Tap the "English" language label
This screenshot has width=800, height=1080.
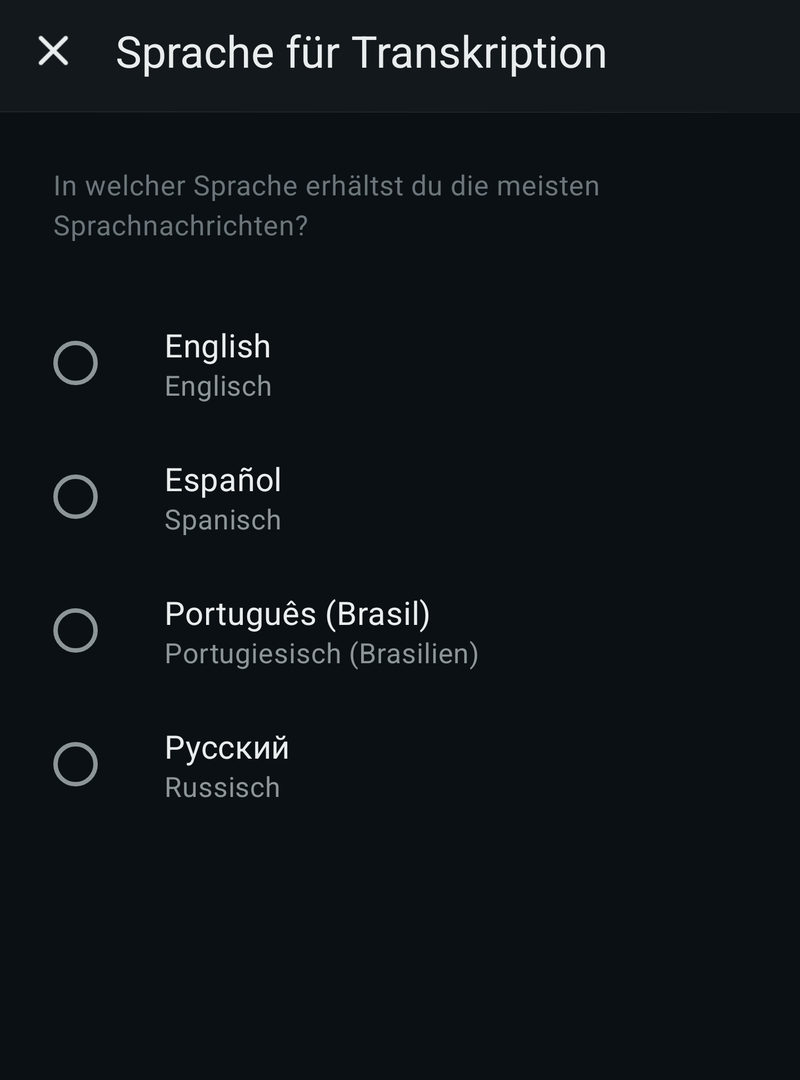click(x=217, y=346)
